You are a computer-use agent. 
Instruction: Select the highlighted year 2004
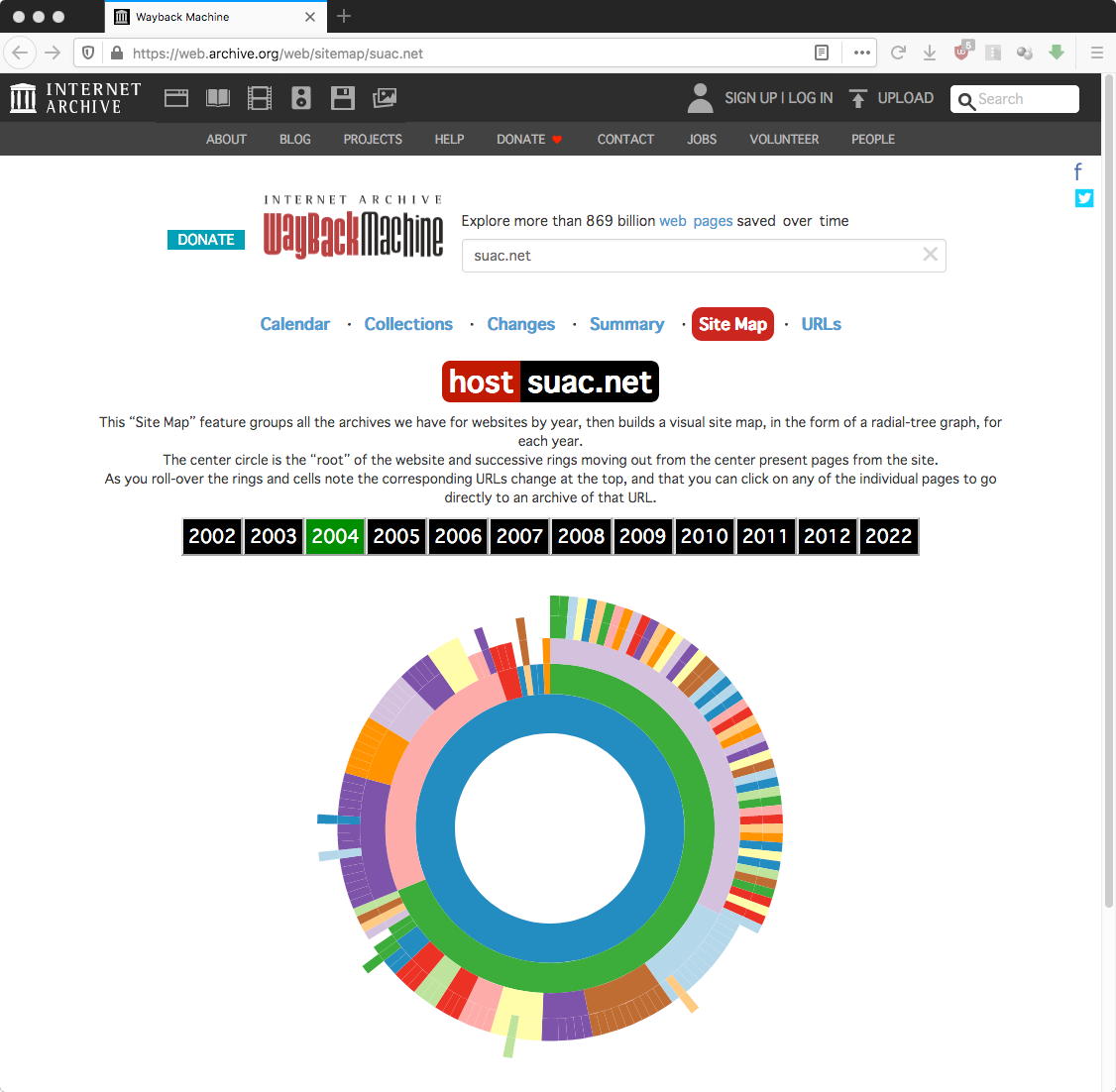point(335,536)
